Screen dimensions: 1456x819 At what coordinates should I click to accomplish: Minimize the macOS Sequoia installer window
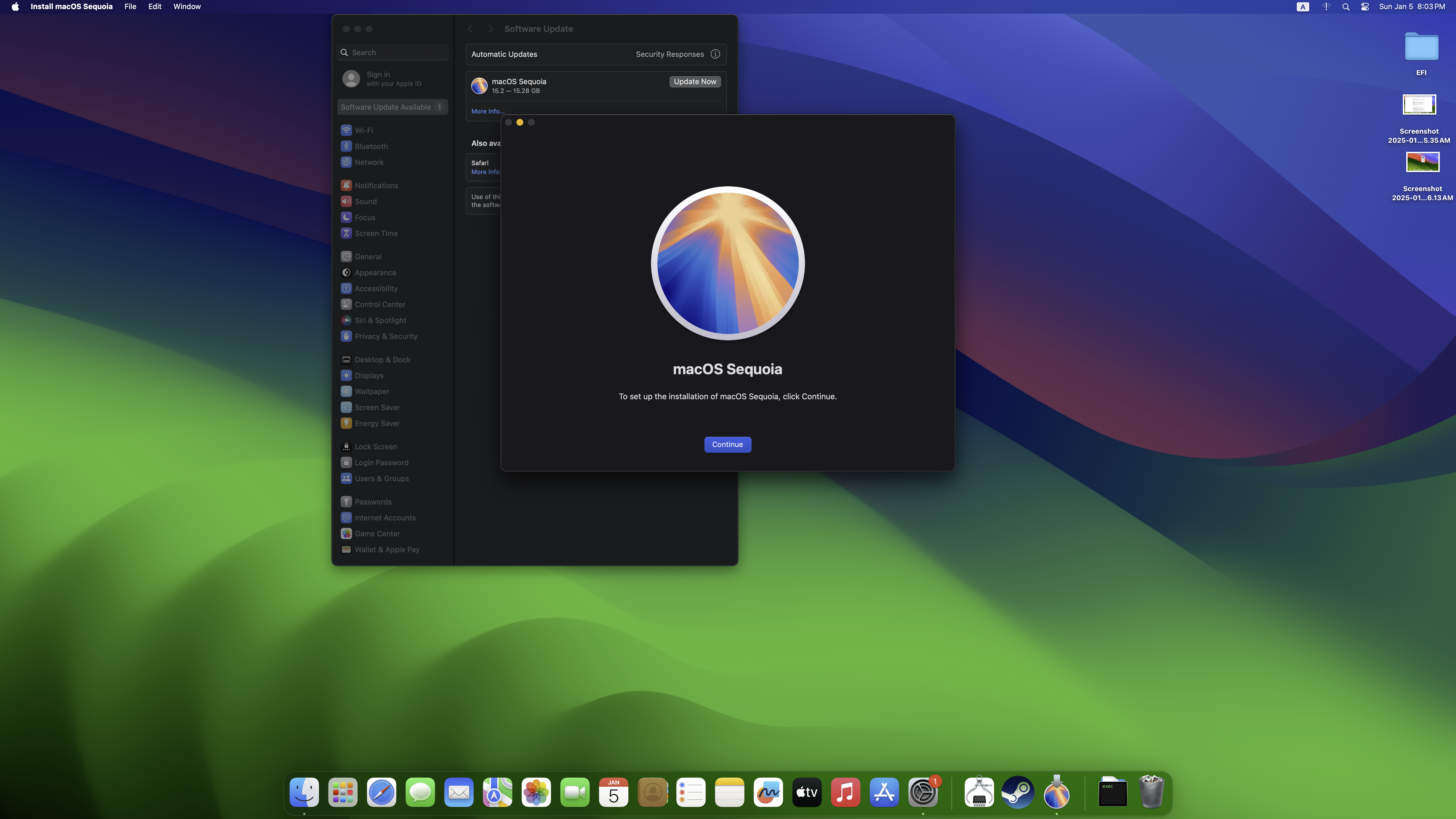[x=520, y=123]
